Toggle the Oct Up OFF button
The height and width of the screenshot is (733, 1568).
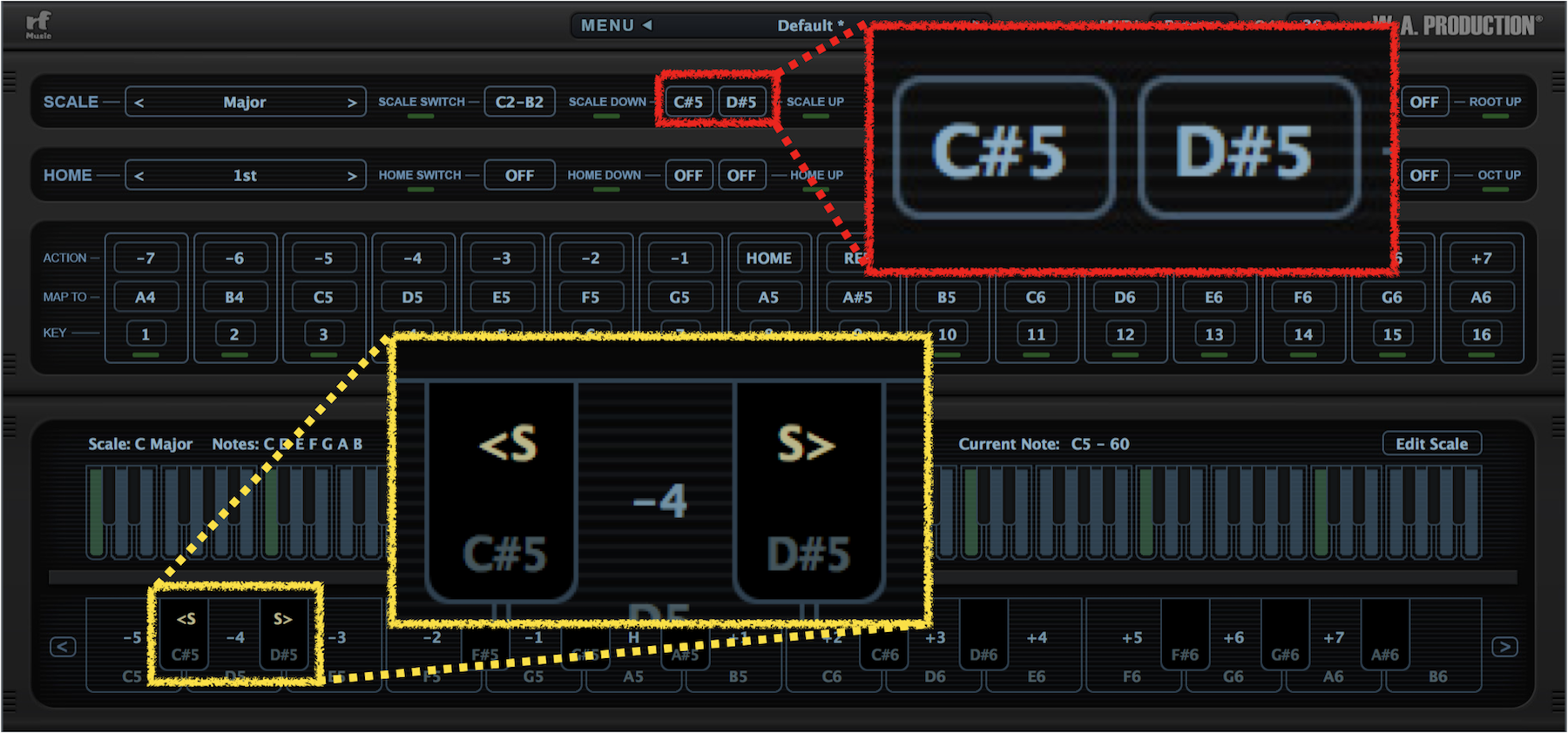click(x=1424, y=175)
